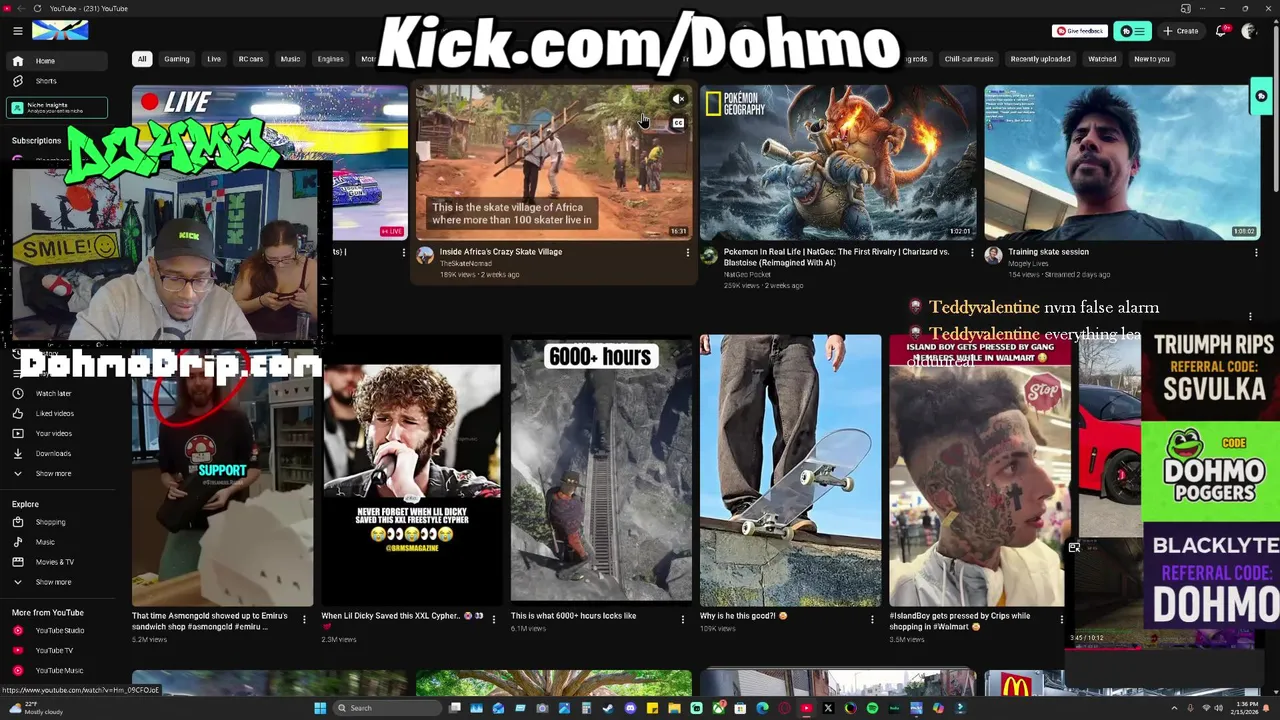Image resolution: width=1280 pixels, height=720 pixels.
Task: Open TheSkateNomad channel avatar
Action: pos(425,256)
